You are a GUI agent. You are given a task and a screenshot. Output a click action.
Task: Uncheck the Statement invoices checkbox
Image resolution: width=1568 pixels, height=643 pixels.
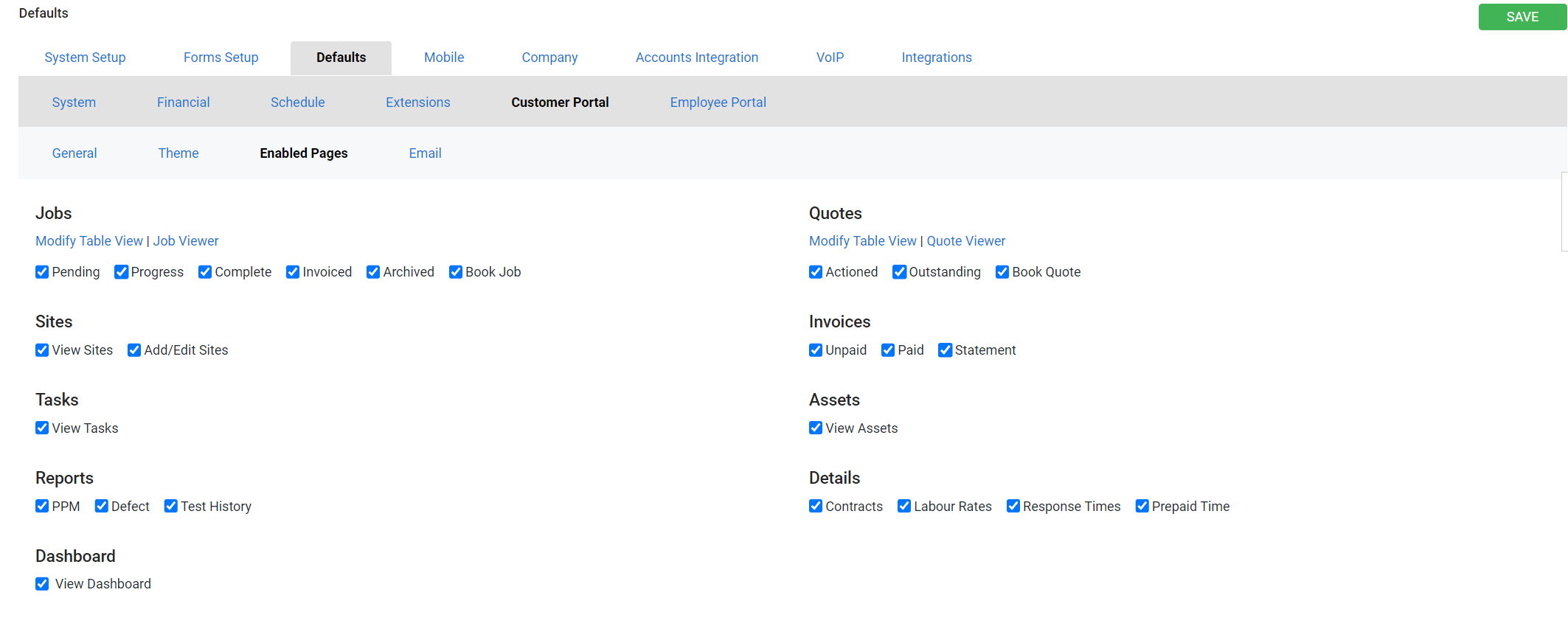pyautogui.click(x=945, y=350)
